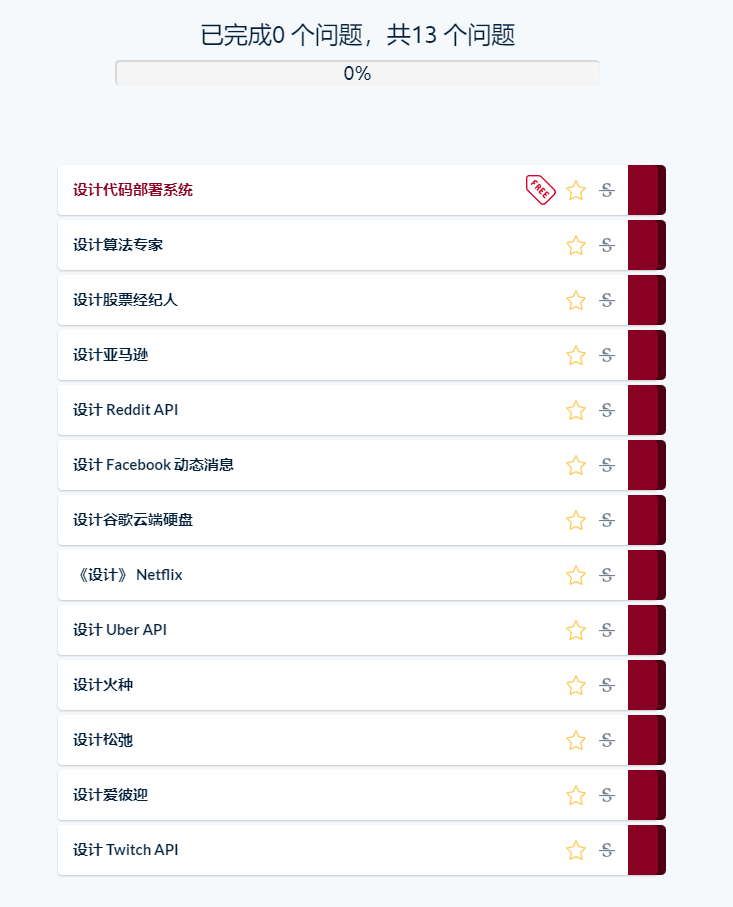Screen dimensions: 733x907
Task: Open the 设计 Twitch API question
Action: click(126, 850)
